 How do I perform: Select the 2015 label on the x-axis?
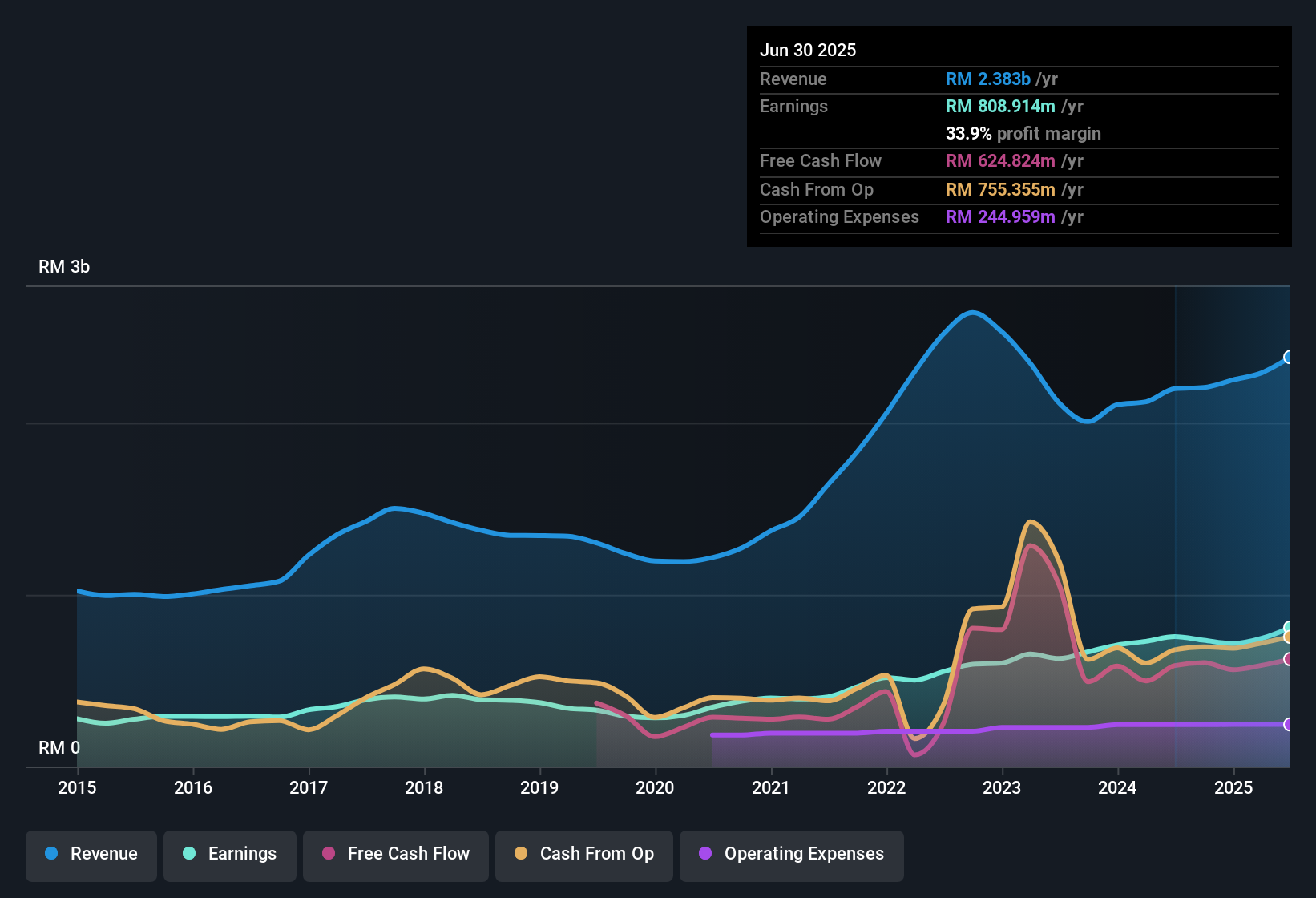(77, 788)
